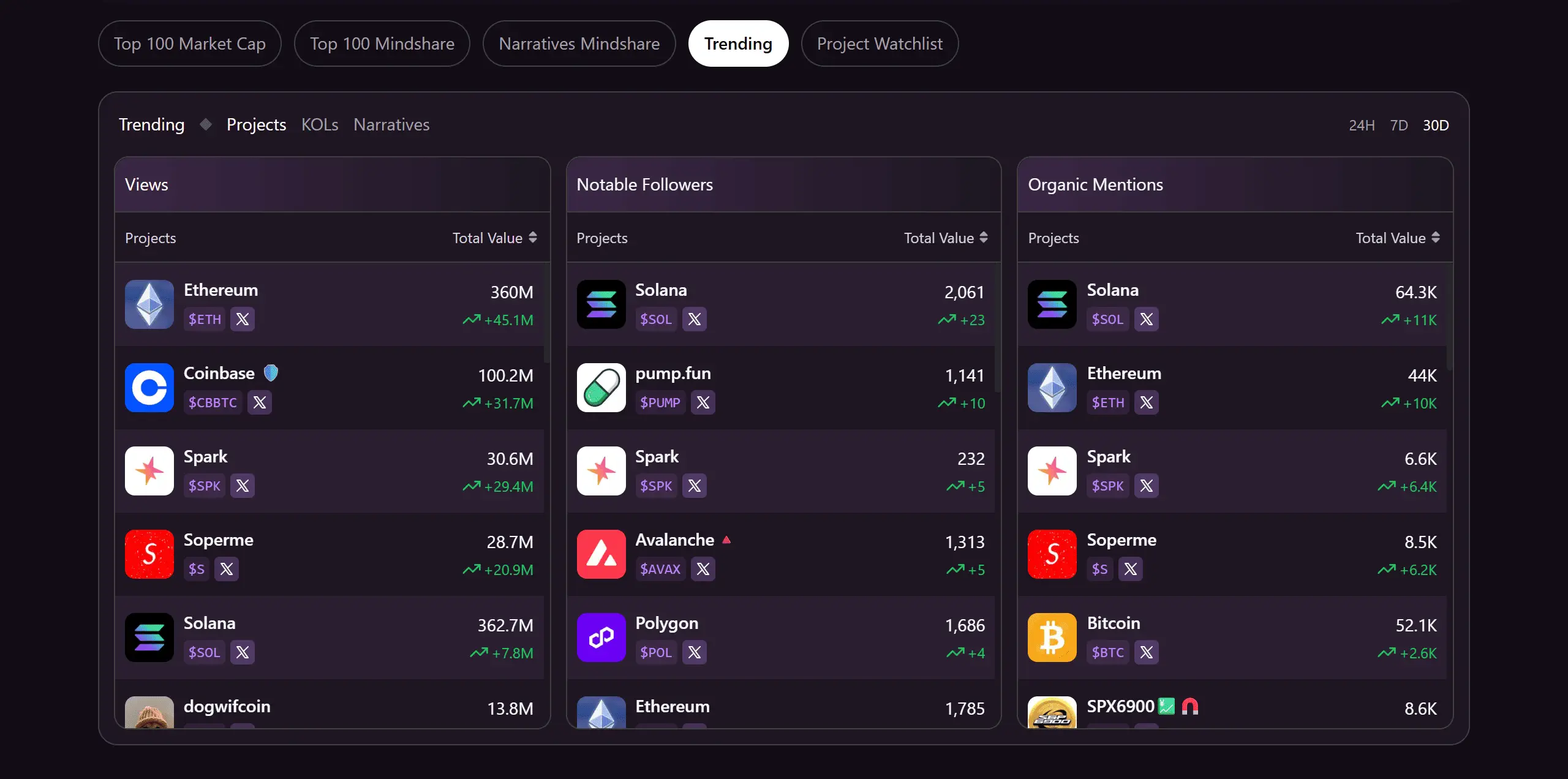The height and width of the screenshot is (779, 1568).
Task: Click the Ethereum logo in Views panel
Action: tap(149, 304)
